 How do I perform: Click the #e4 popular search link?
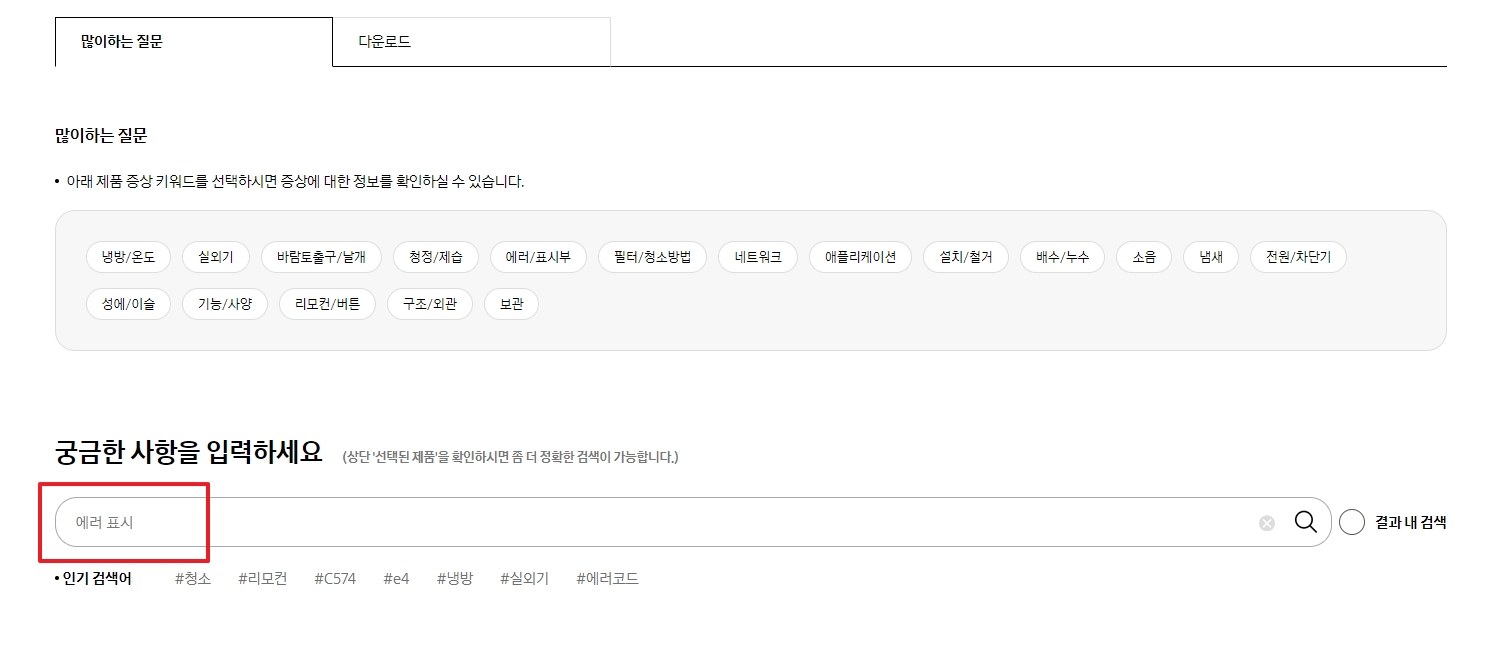click(x=394, y=578)
